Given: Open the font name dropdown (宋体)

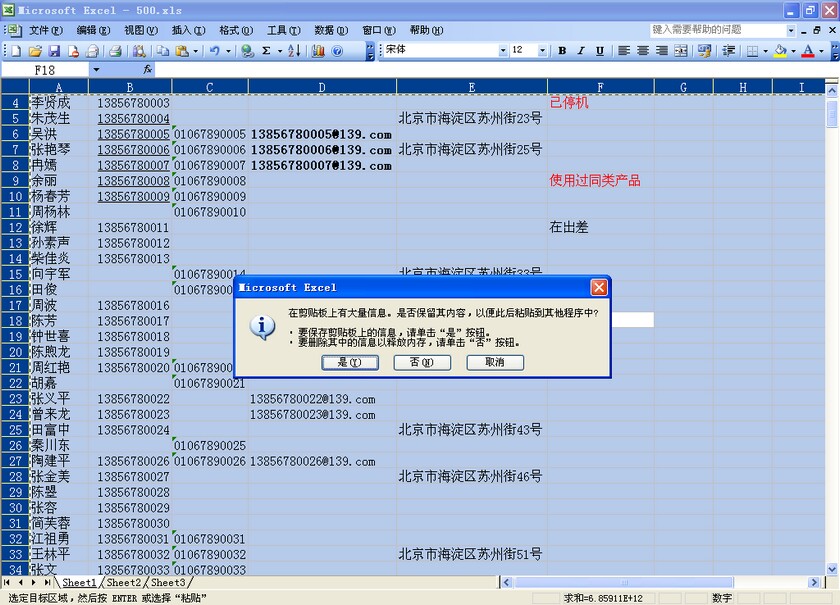Looking at the screenshot, I should pyautogui.click(x=502, y=50).
